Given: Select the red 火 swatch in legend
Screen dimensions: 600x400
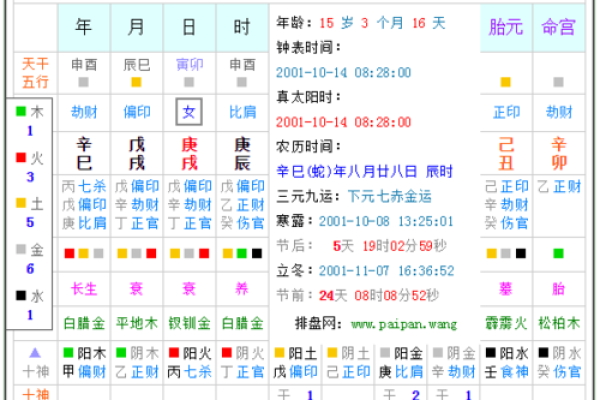Looking at the screenshot, I should [21, 157].
